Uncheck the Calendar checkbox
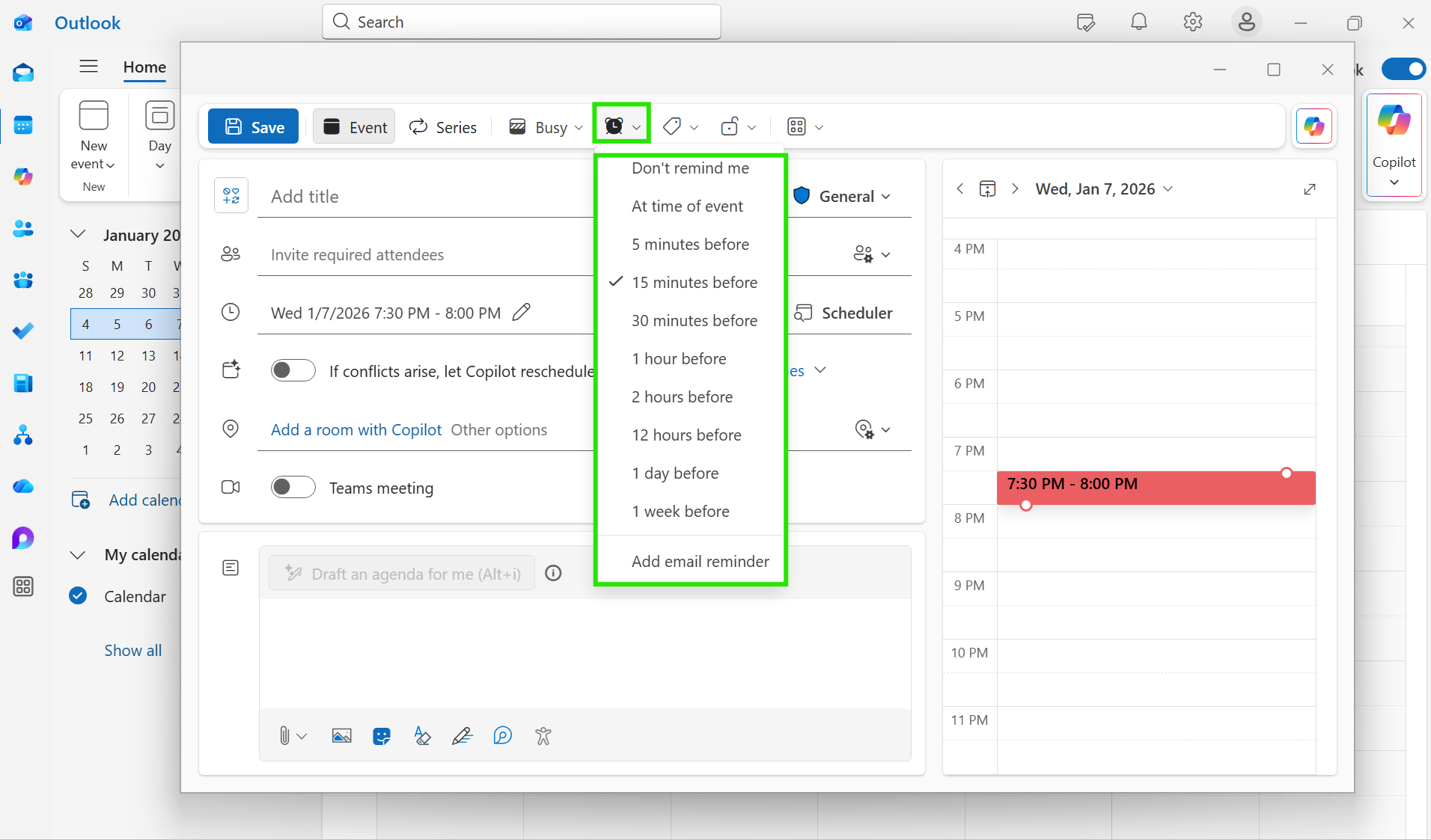 [x=78, y=596]
